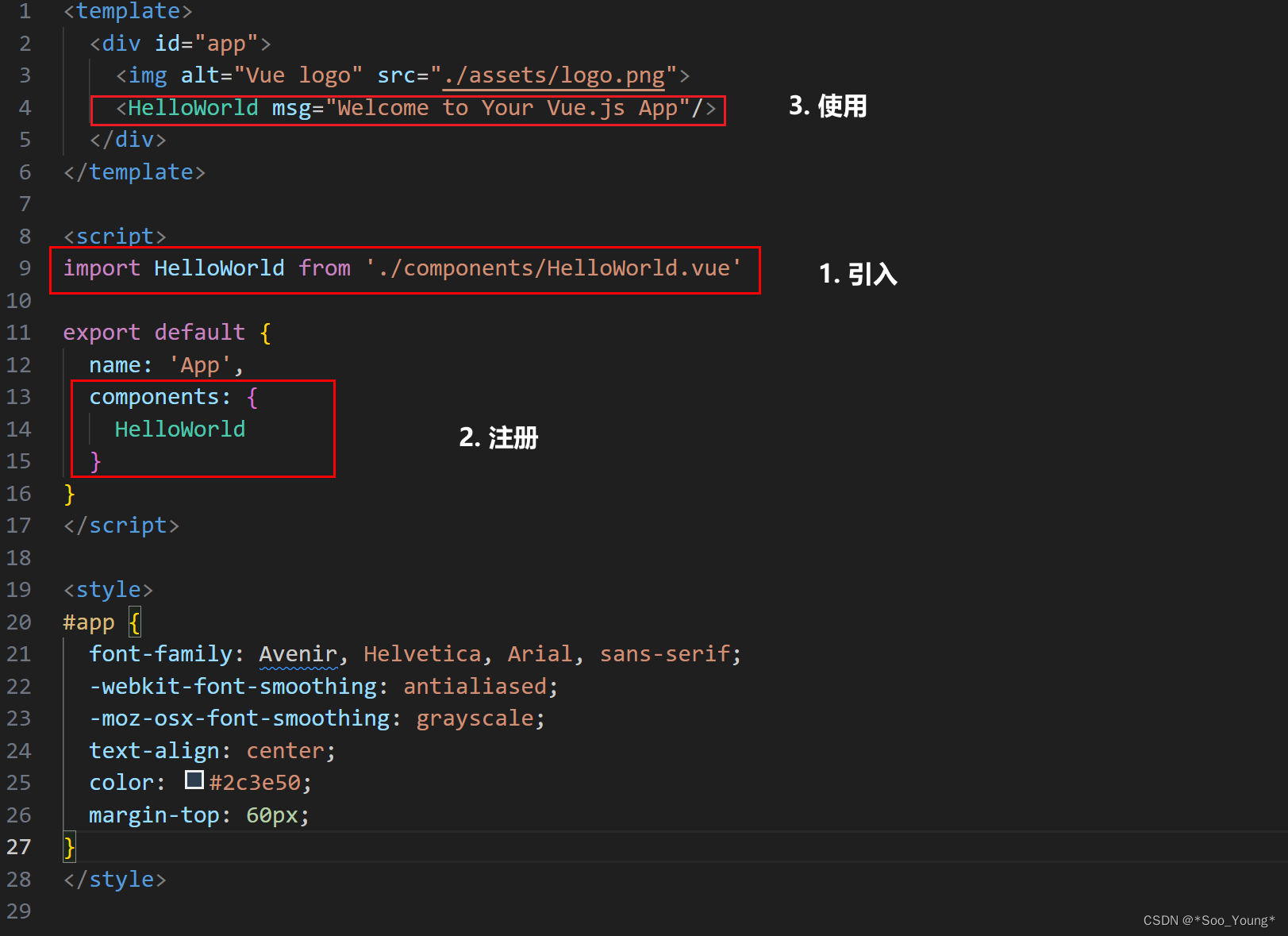Image resolution: width=1288 pixels, height=936 pixels.
Task: Click line number 20 in the gutter
Action: [x=19, y=622]
